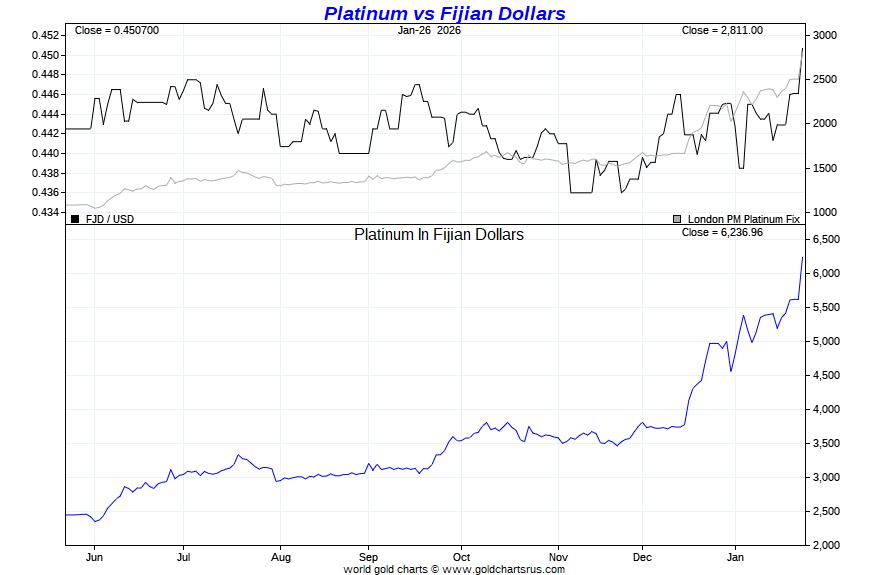
Task: Open the www.goldchartsrus.com credit link
Action: pyautogui.click(x=503, y=569)
